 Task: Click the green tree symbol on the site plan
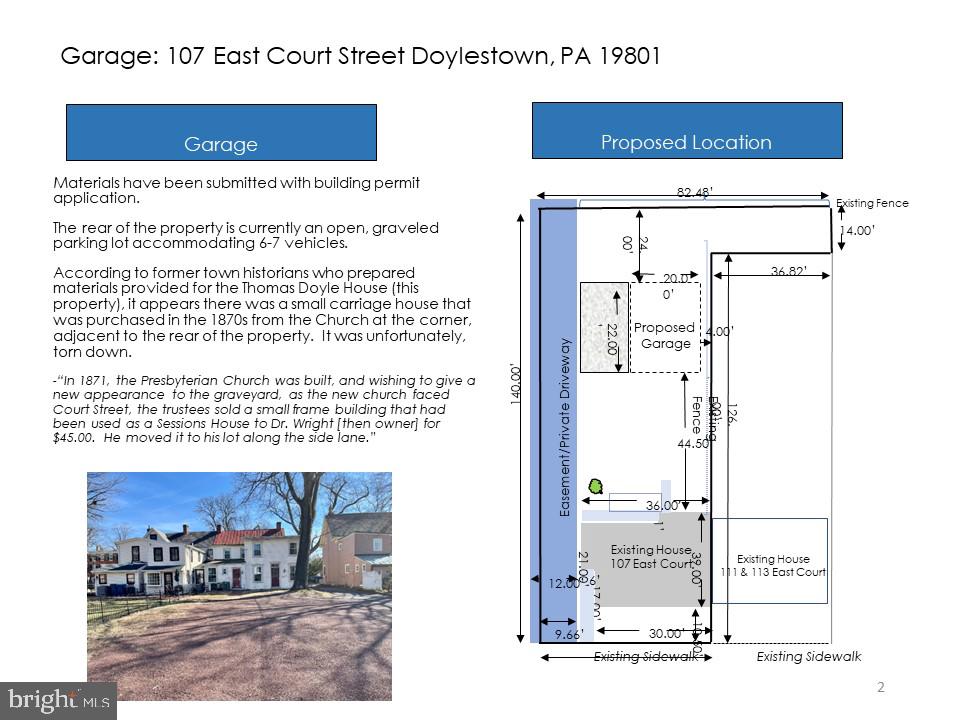tap(597, 487)
